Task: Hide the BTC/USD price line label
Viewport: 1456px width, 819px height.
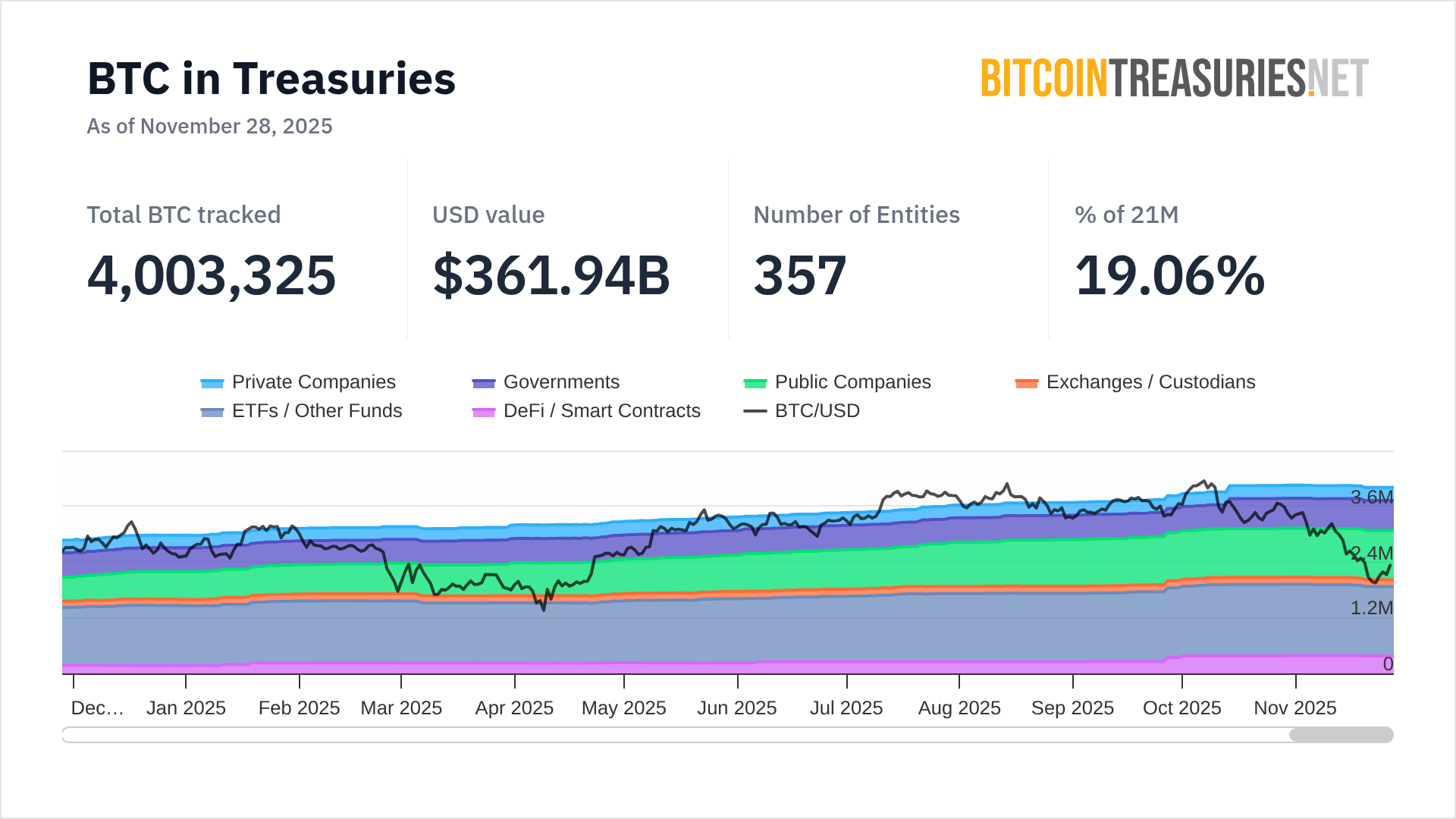Action: (x=817, y=411)
